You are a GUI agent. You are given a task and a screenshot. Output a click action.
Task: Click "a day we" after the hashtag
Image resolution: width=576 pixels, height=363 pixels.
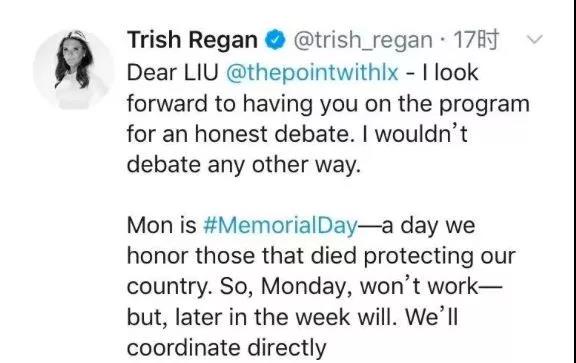[428, 225]
